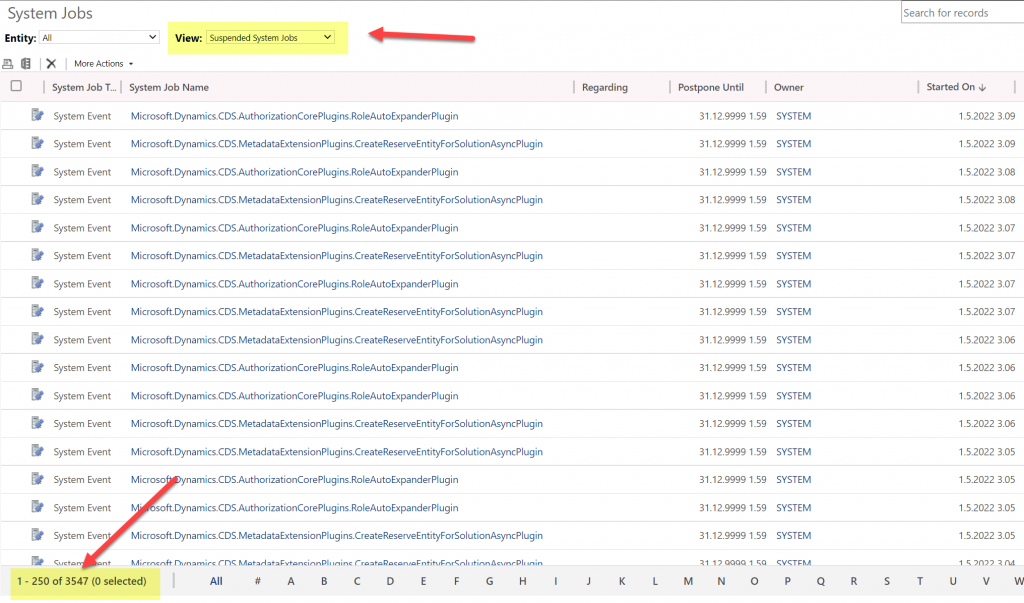Screen dimensions: 1024x603
Task: Filter records by letter S
Action: click(x=887, y=581)
